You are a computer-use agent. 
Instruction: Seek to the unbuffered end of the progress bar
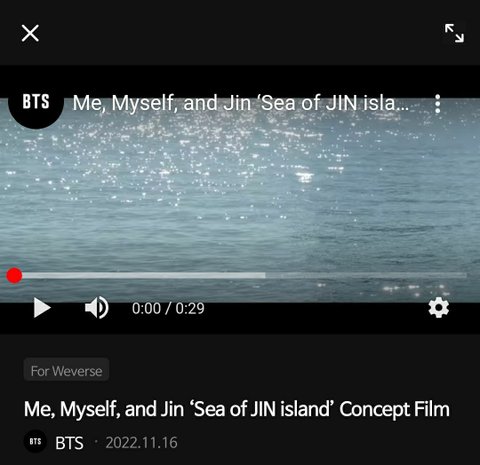[x=367, y=276]
